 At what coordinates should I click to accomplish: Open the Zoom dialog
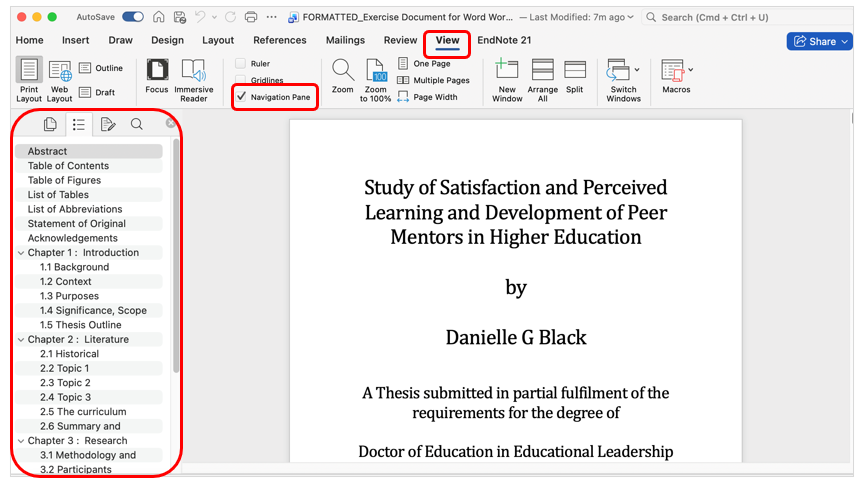pos(342,76)
